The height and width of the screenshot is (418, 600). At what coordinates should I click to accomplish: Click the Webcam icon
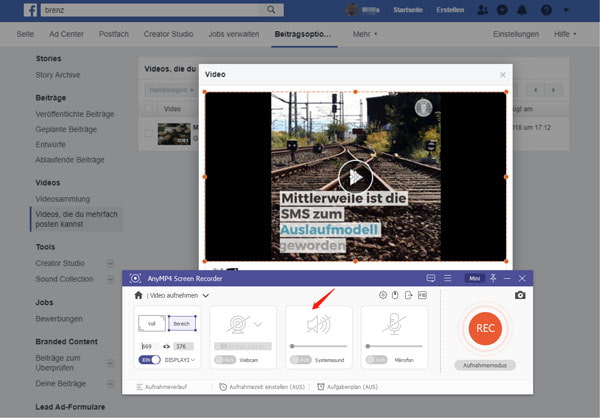237,324
